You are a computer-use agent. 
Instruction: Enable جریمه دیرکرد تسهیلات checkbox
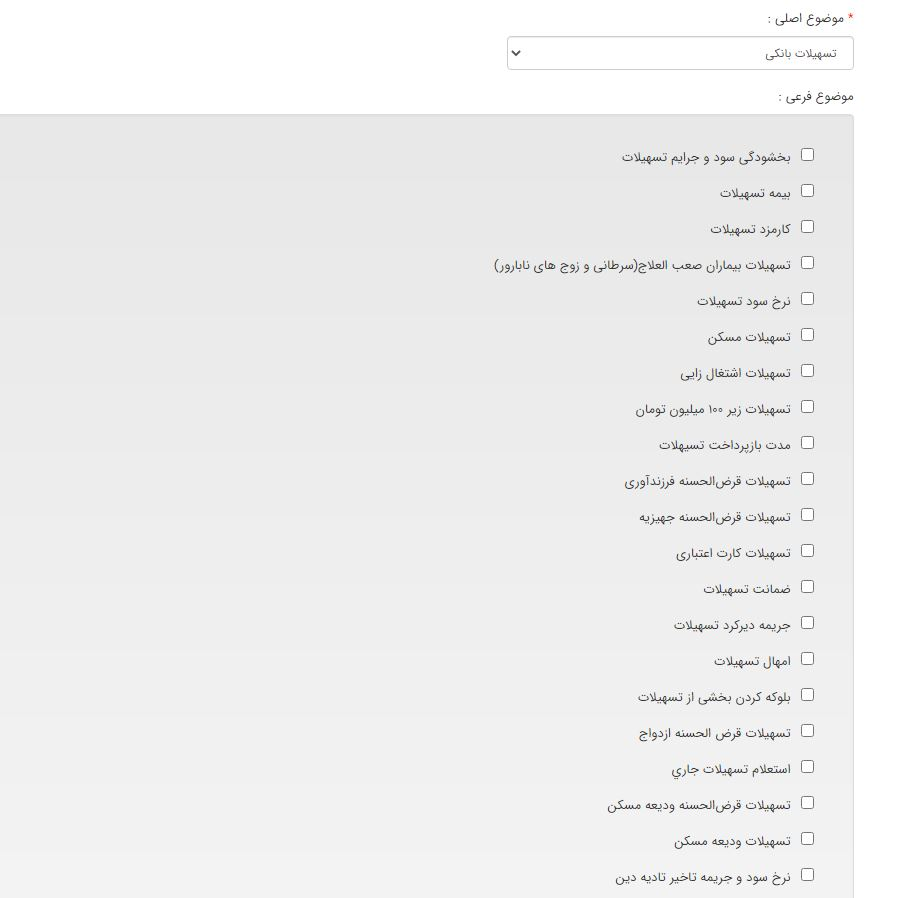click(x=808, y=623)
